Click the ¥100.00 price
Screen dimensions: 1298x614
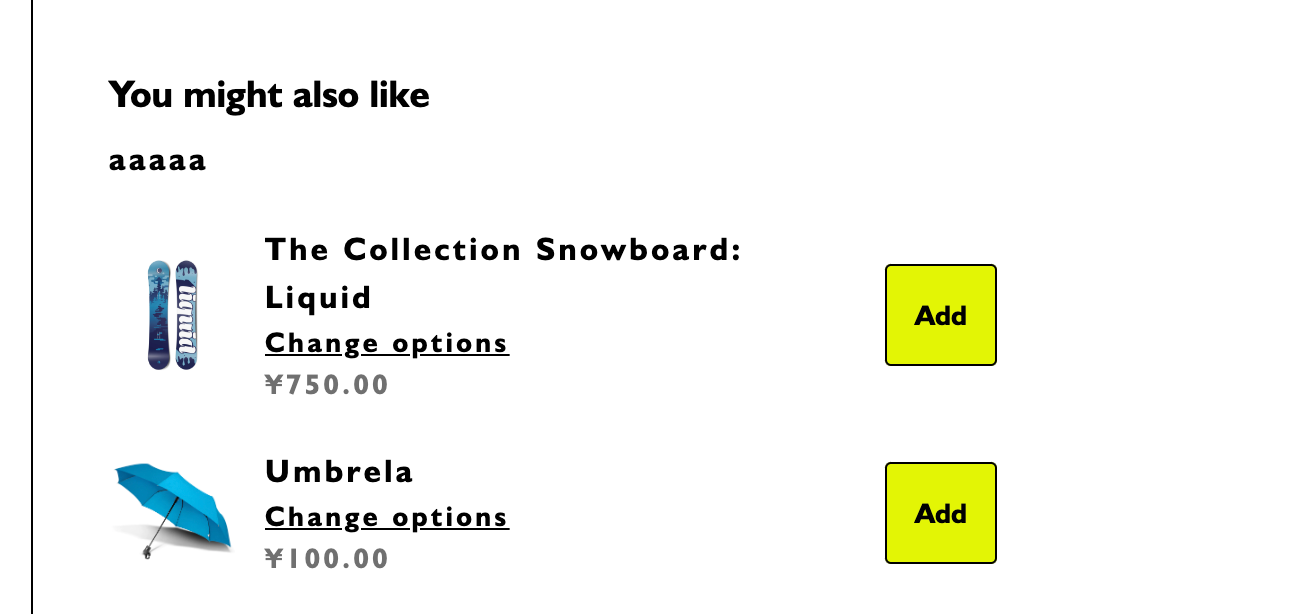click(x=326, y=559)
